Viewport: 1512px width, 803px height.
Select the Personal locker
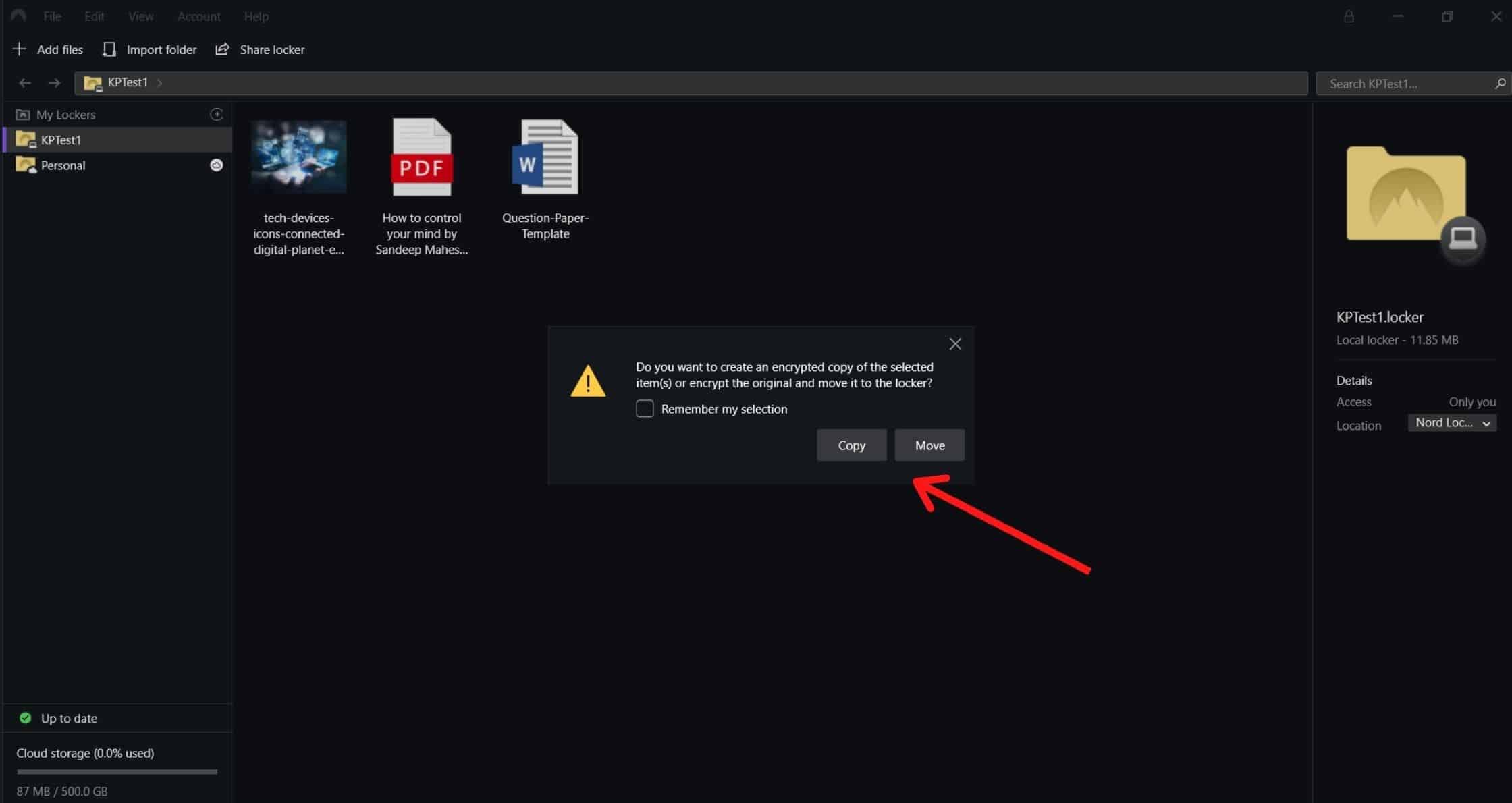(63, 165)
